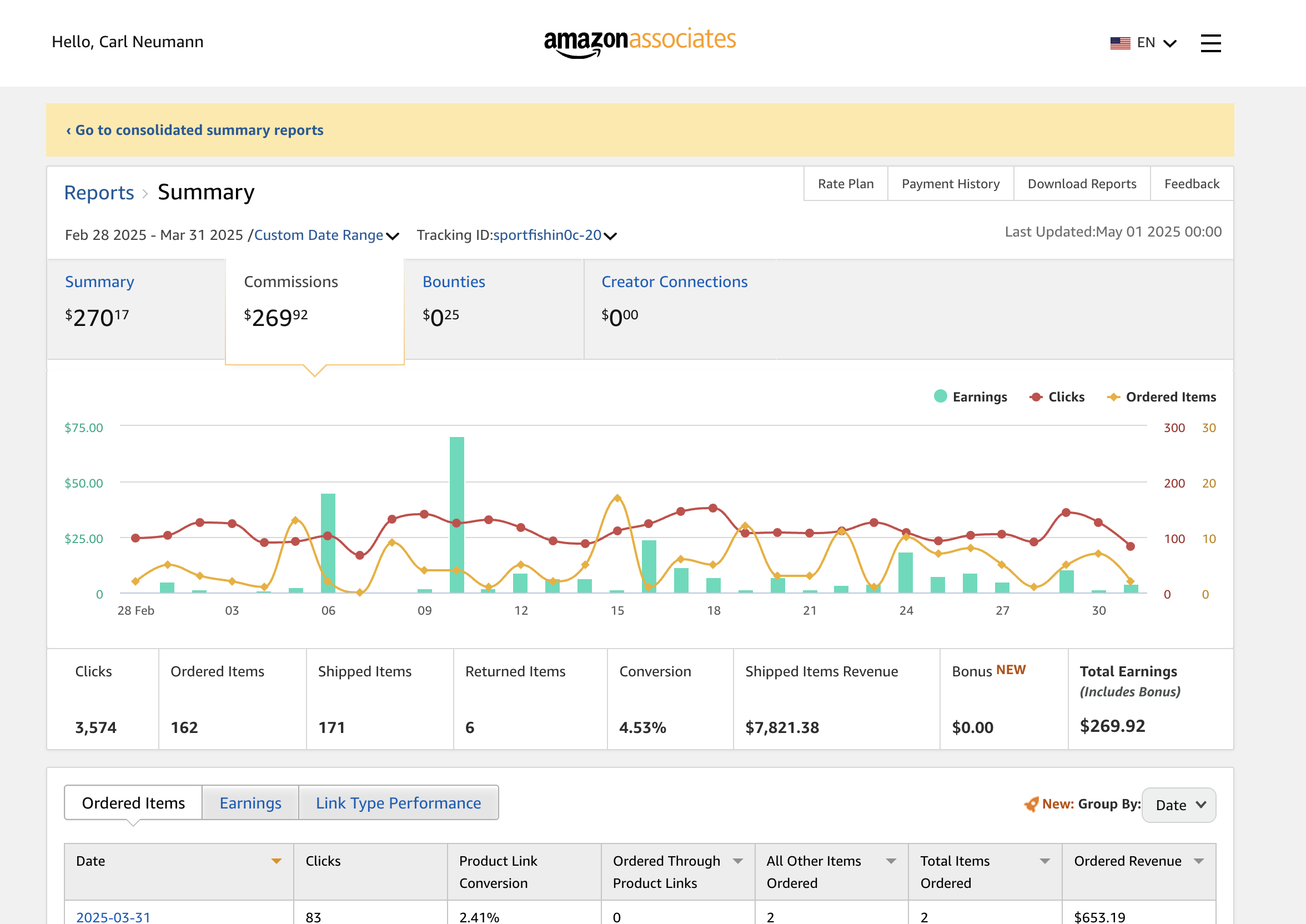
Task: Click the Returned Items value 6
Action: point(470,727)
